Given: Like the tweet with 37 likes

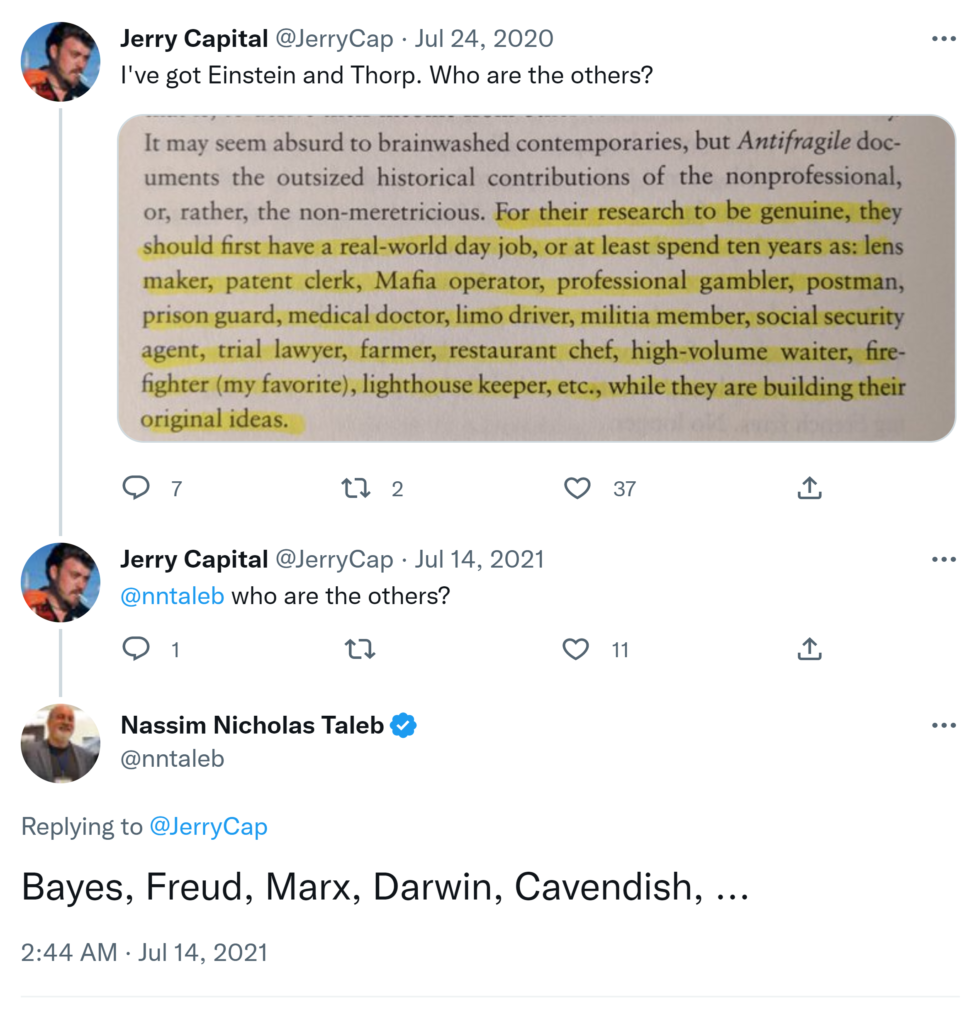Looking at the screenshot, I should [x=577, y=488].
